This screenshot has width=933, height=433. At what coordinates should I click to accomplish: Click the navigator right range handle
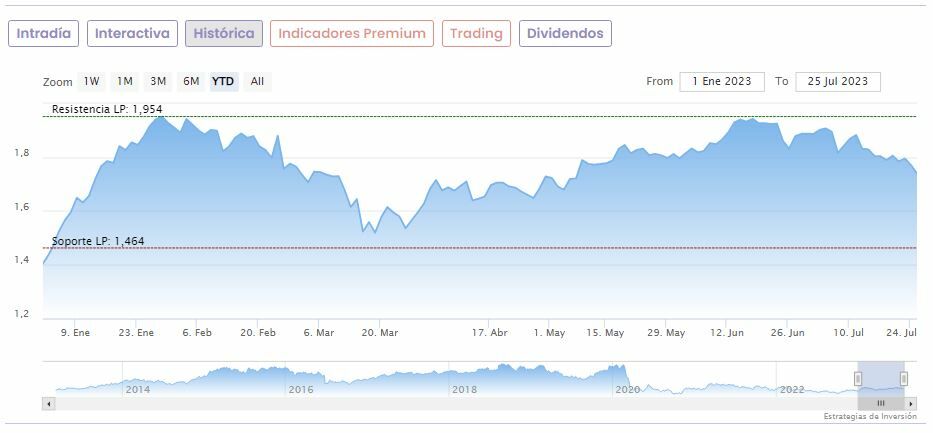point(903,378)
